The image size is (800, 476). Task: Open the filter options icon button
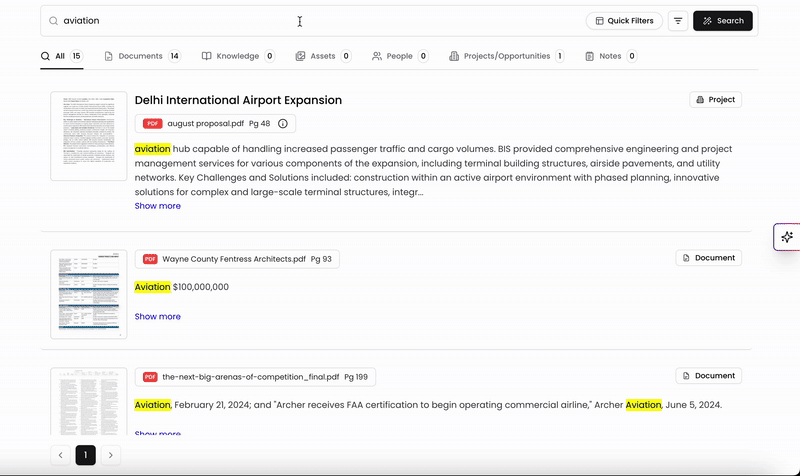pyautogui.click(x=678, y=21)
